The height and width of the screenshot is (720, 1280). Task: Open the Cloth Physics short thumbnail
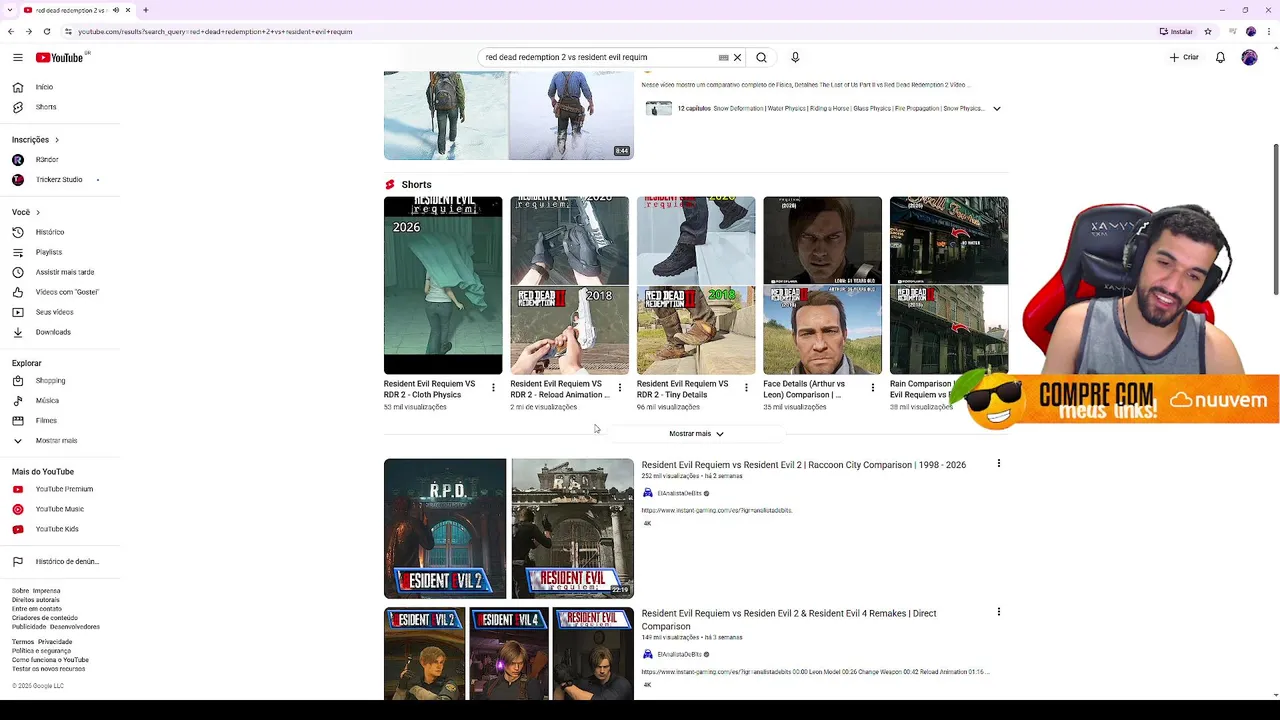(443, 285)
